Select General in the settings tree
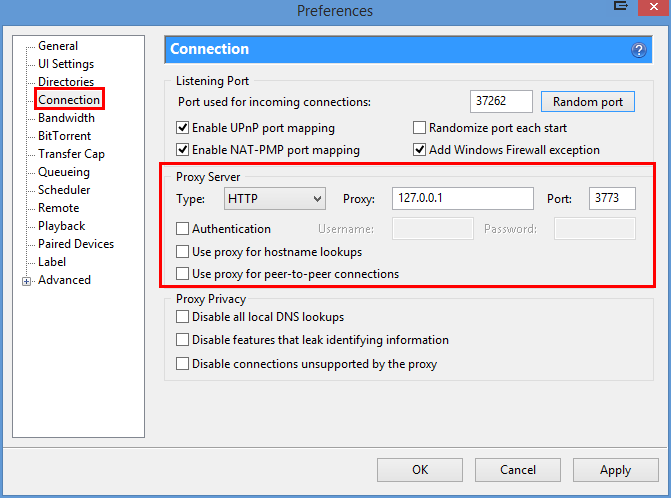 (58, 46)
